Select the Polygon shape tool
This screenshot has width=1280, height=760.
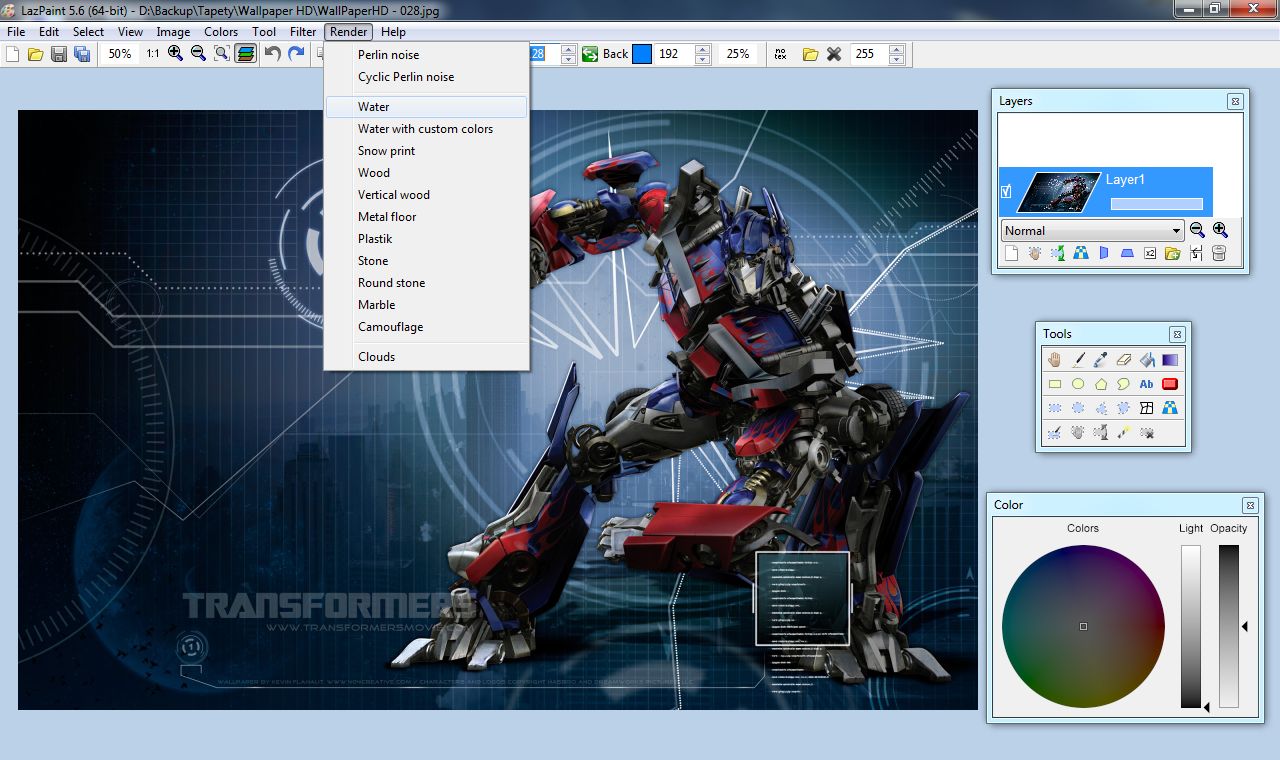pos(1101,384)
